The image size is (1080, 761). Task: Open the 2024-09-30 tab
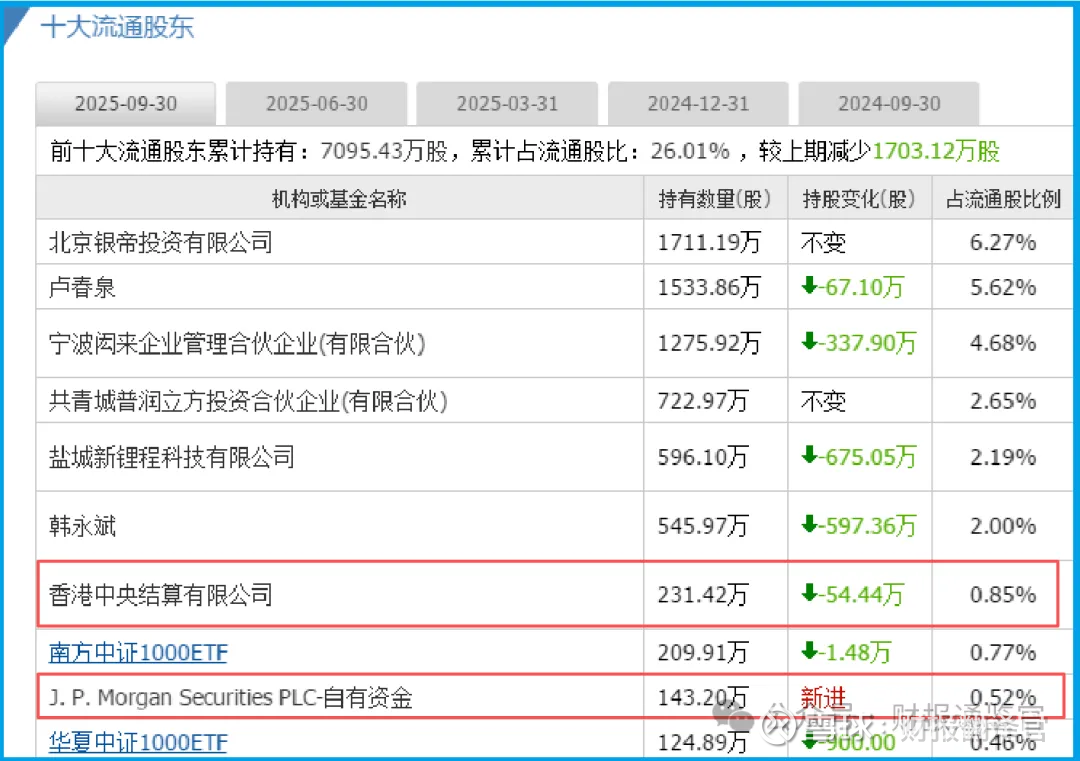point(889,104)
